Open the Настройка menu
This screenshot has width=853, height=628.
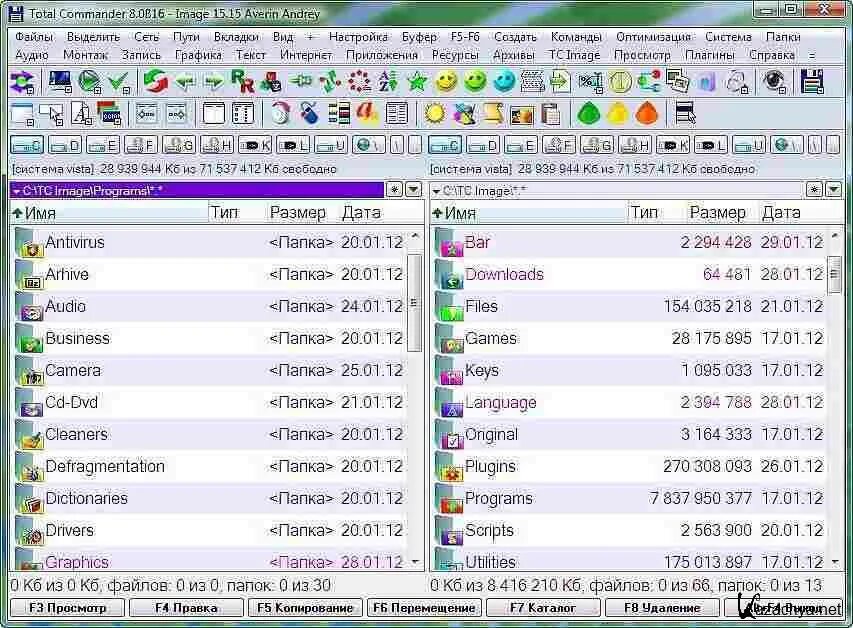tap(358, 37)
